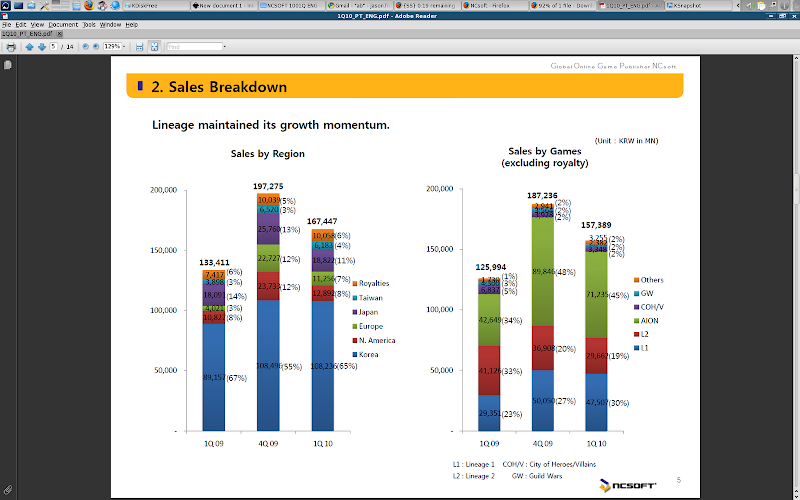
Task: Go to next page with down arrow
Action: 42,47
